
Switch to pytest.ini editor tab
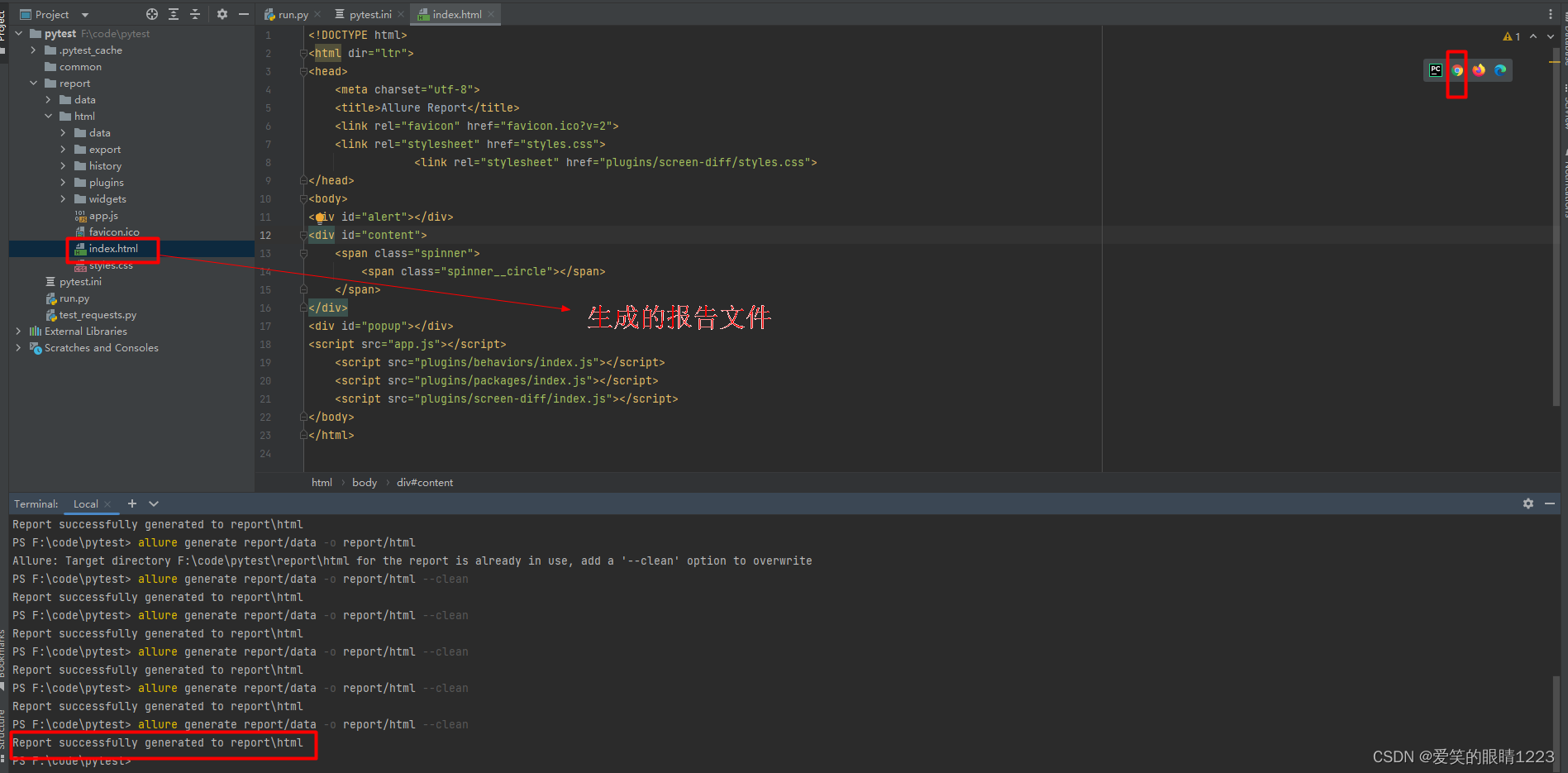pyautogui.click(x=369, y=14)
